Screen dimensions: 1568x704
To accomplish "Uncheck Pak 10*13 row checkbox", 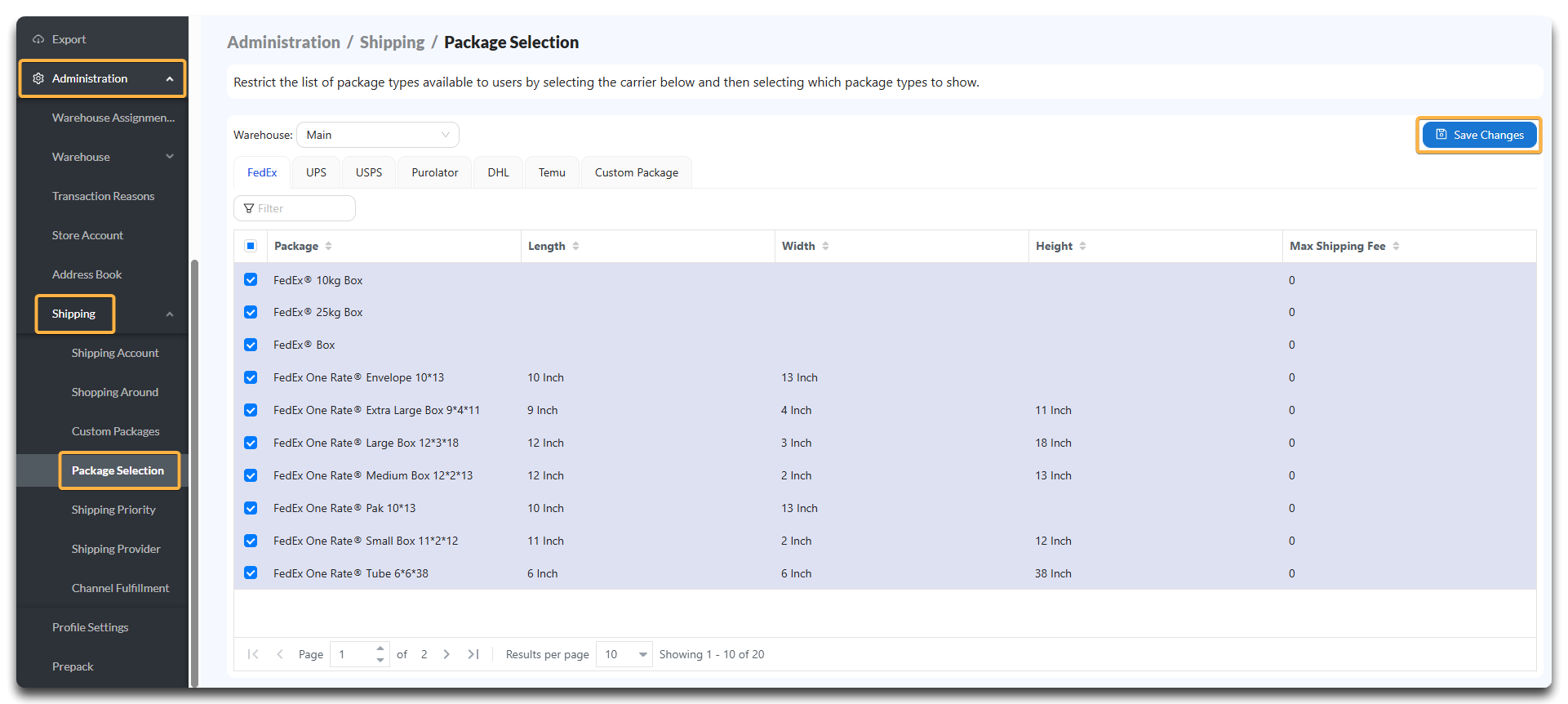I will tap(251, 508).
